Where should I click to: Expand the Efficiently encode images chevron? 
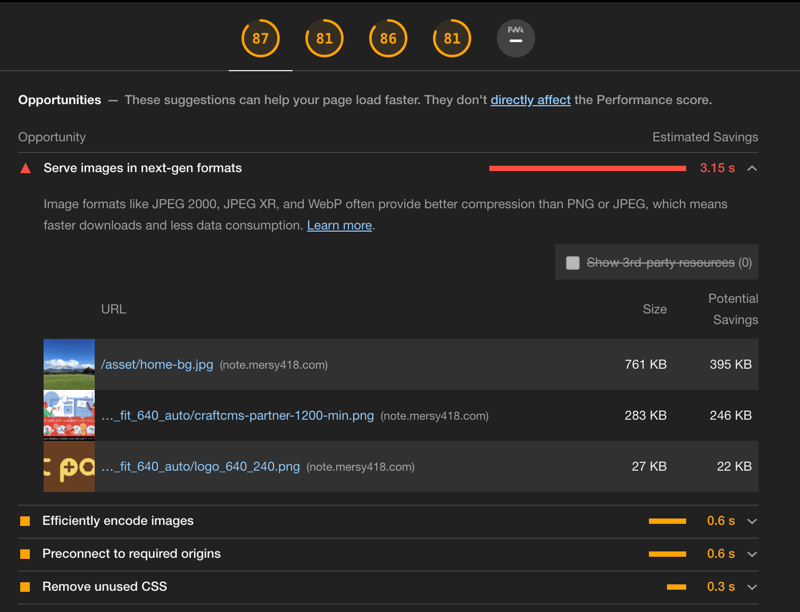tap(752, 521)
